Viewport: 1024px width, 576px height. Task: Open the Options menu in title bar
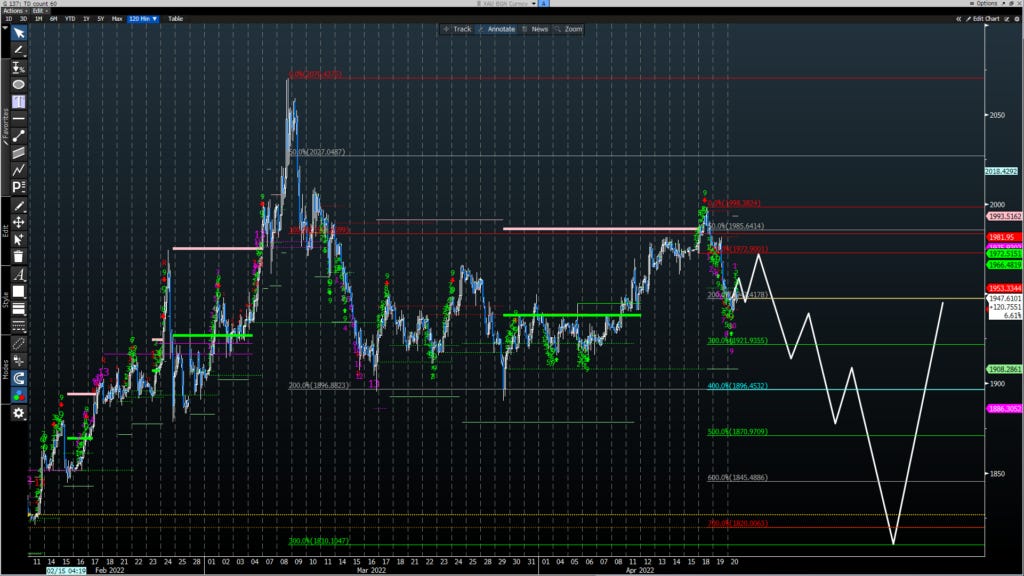984,3
